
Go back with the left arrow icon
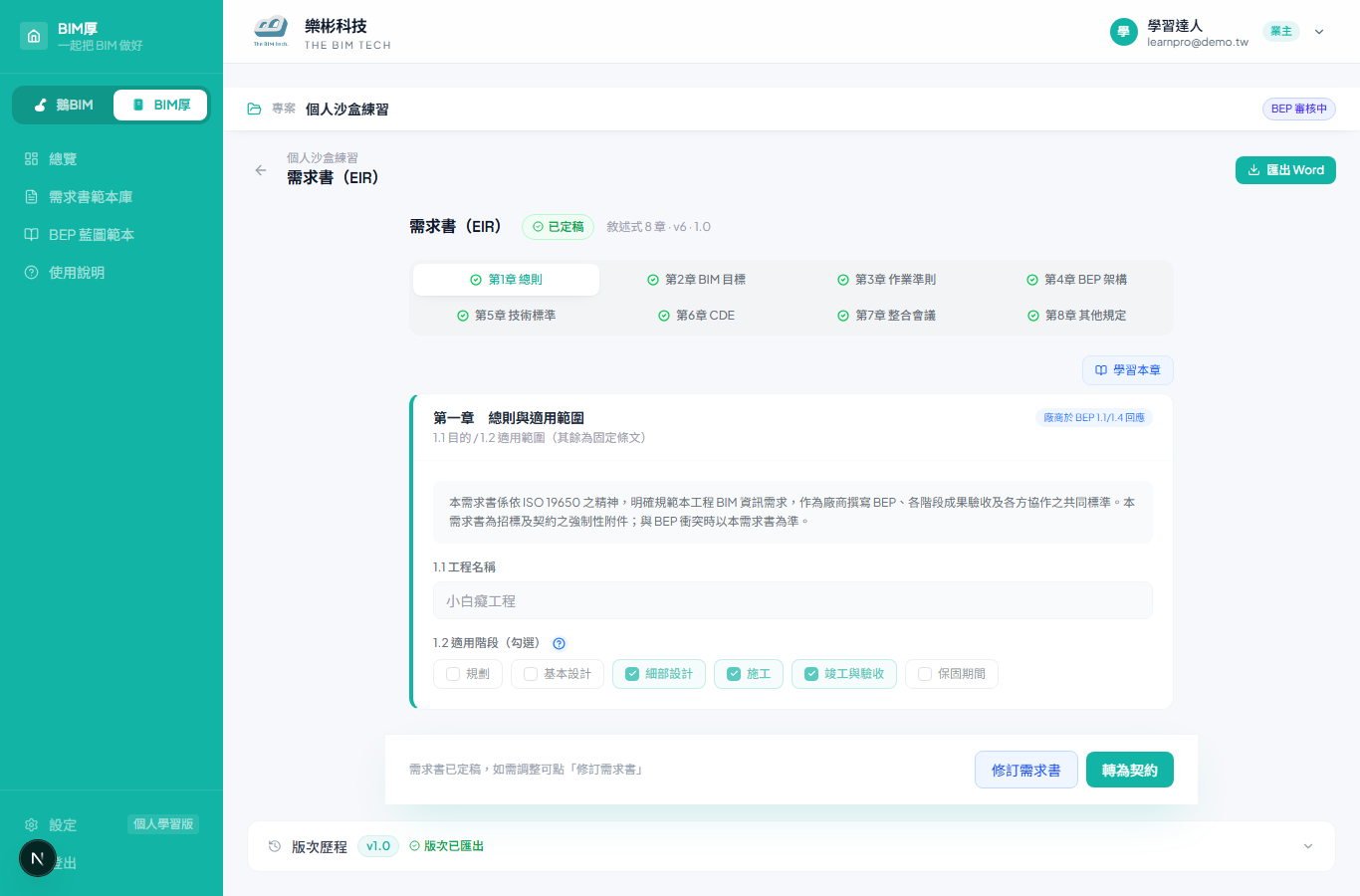click(x=261, y=170)
